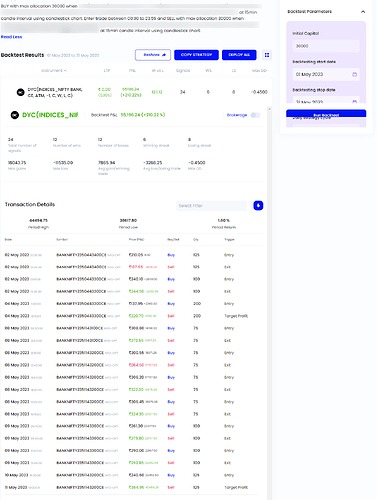Click the Initial Capital input field
Image resolution: width=377 pixels, height=500 pixels.
click(x=326, y=46)
